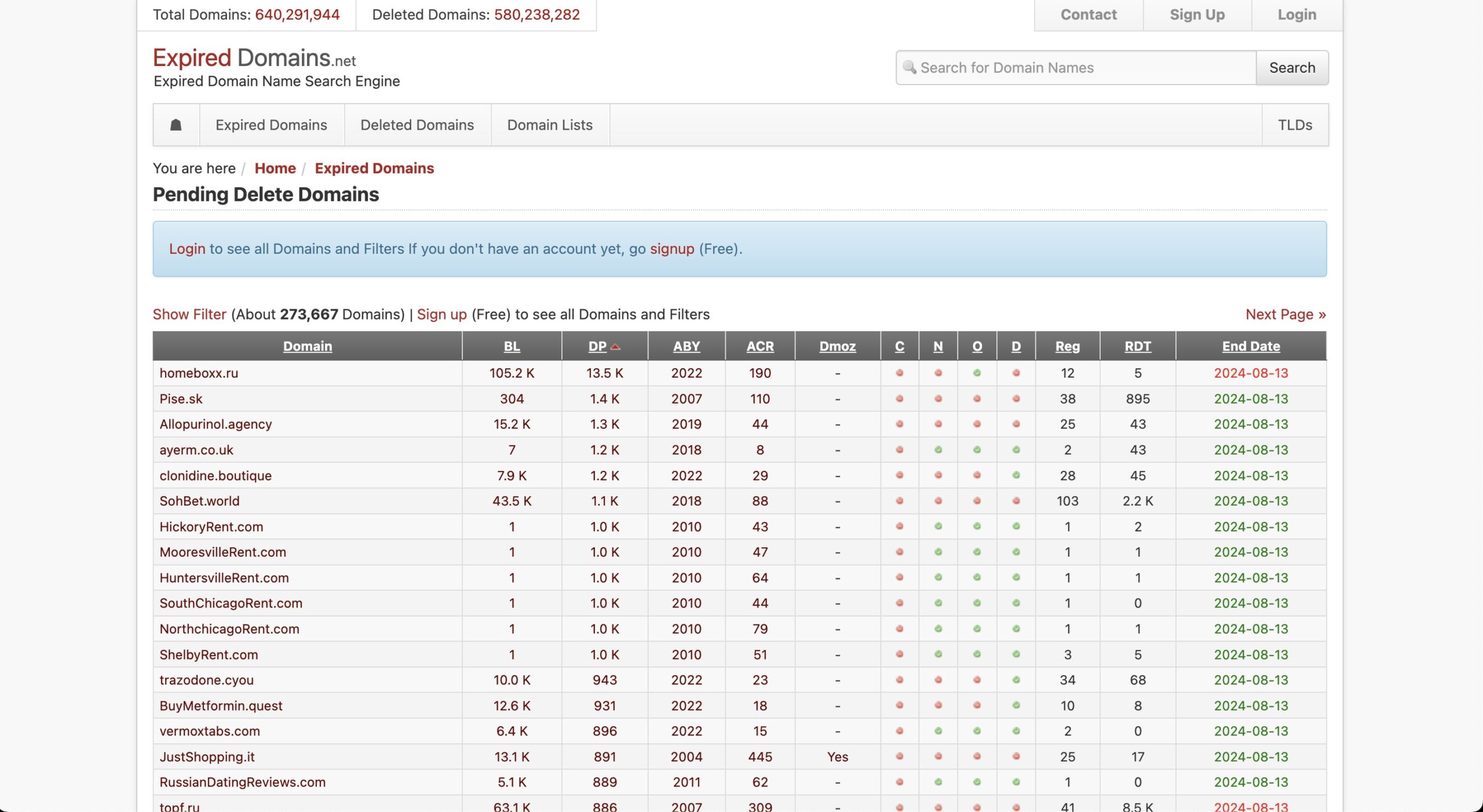Click the ACR column header icon
The width and height of the screenshot is (1483, 812).
click(x=760, y=346)
